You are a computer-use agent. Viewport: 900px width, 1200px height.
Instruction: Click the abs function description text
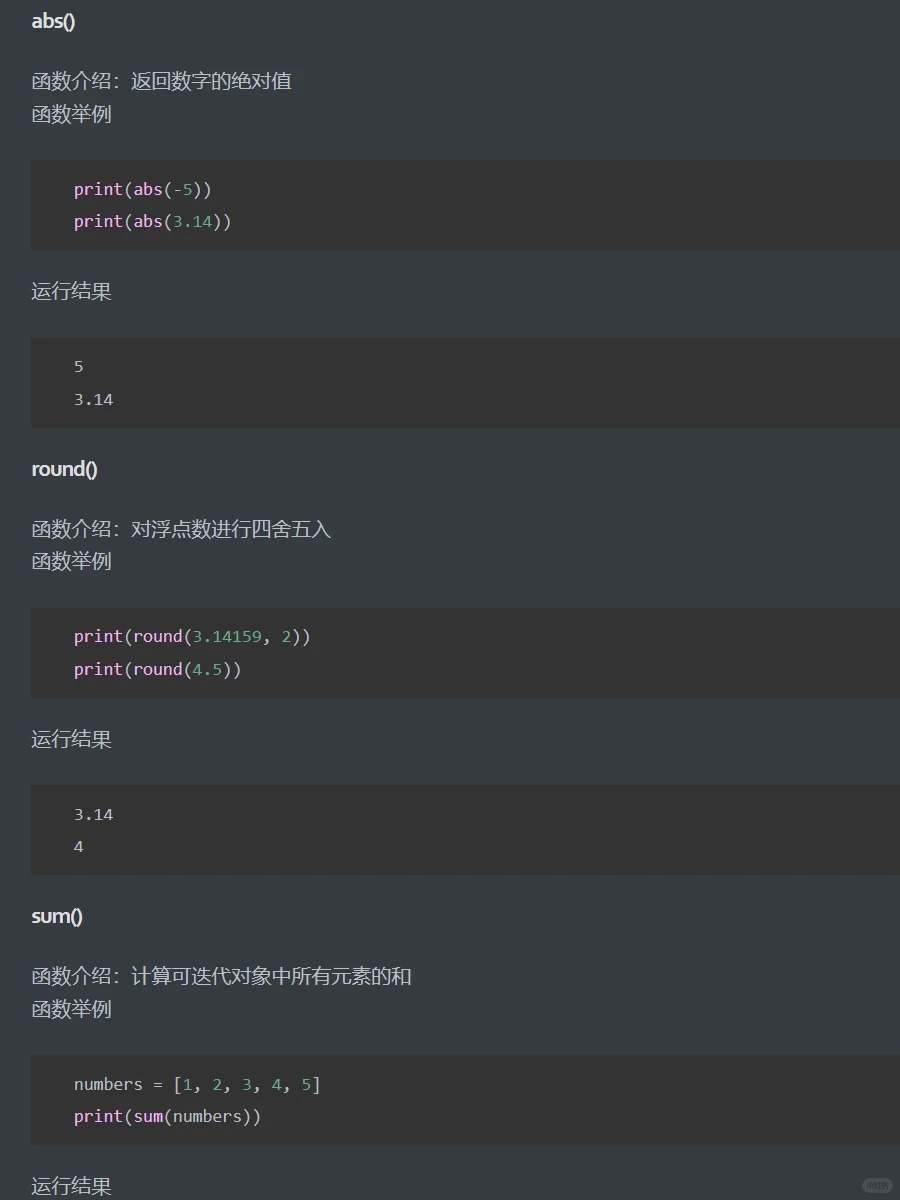[160, 80]
